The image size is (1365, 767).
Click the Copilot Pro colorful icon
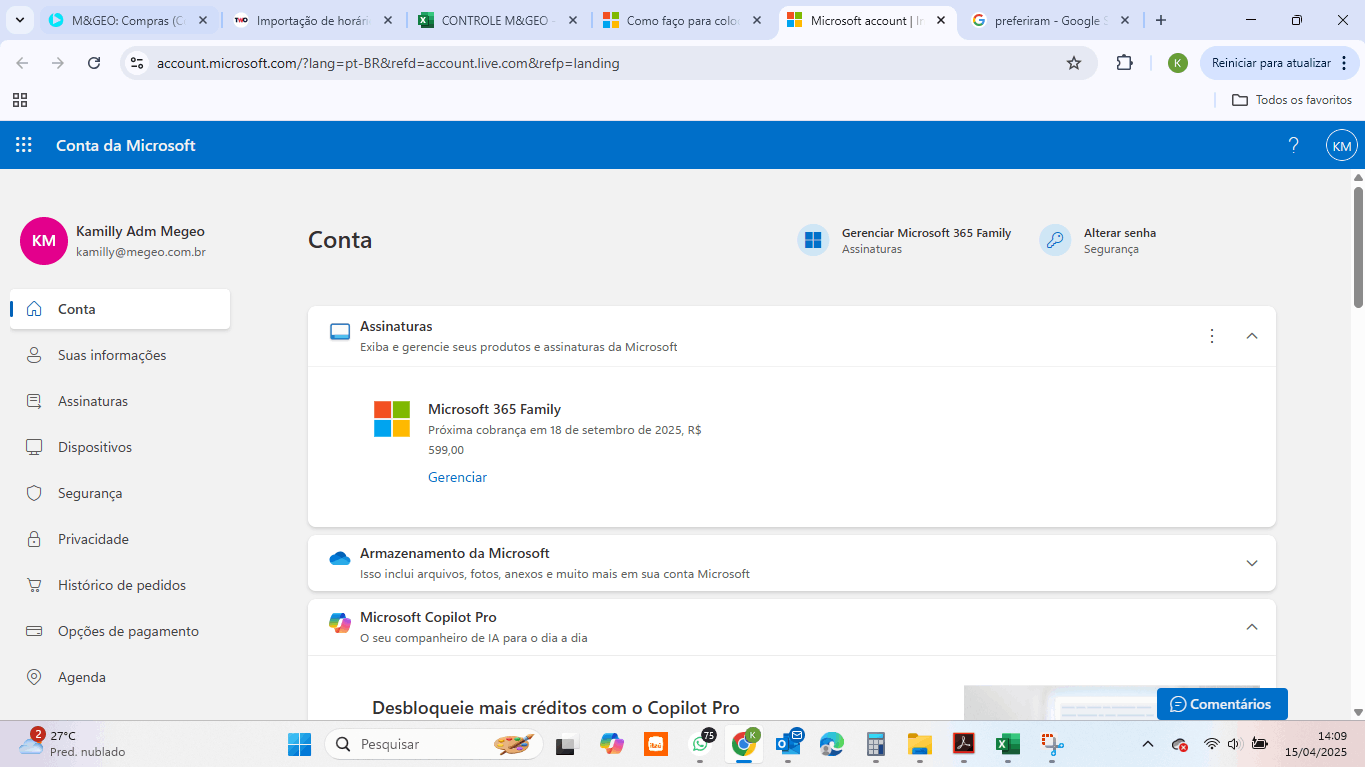pos(340,623)
